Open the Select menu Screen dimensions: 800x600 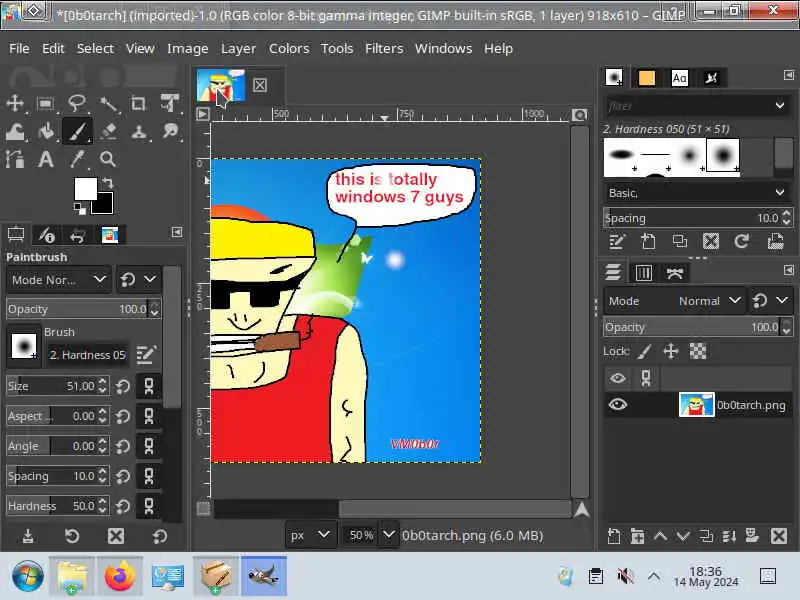(95, 48)
